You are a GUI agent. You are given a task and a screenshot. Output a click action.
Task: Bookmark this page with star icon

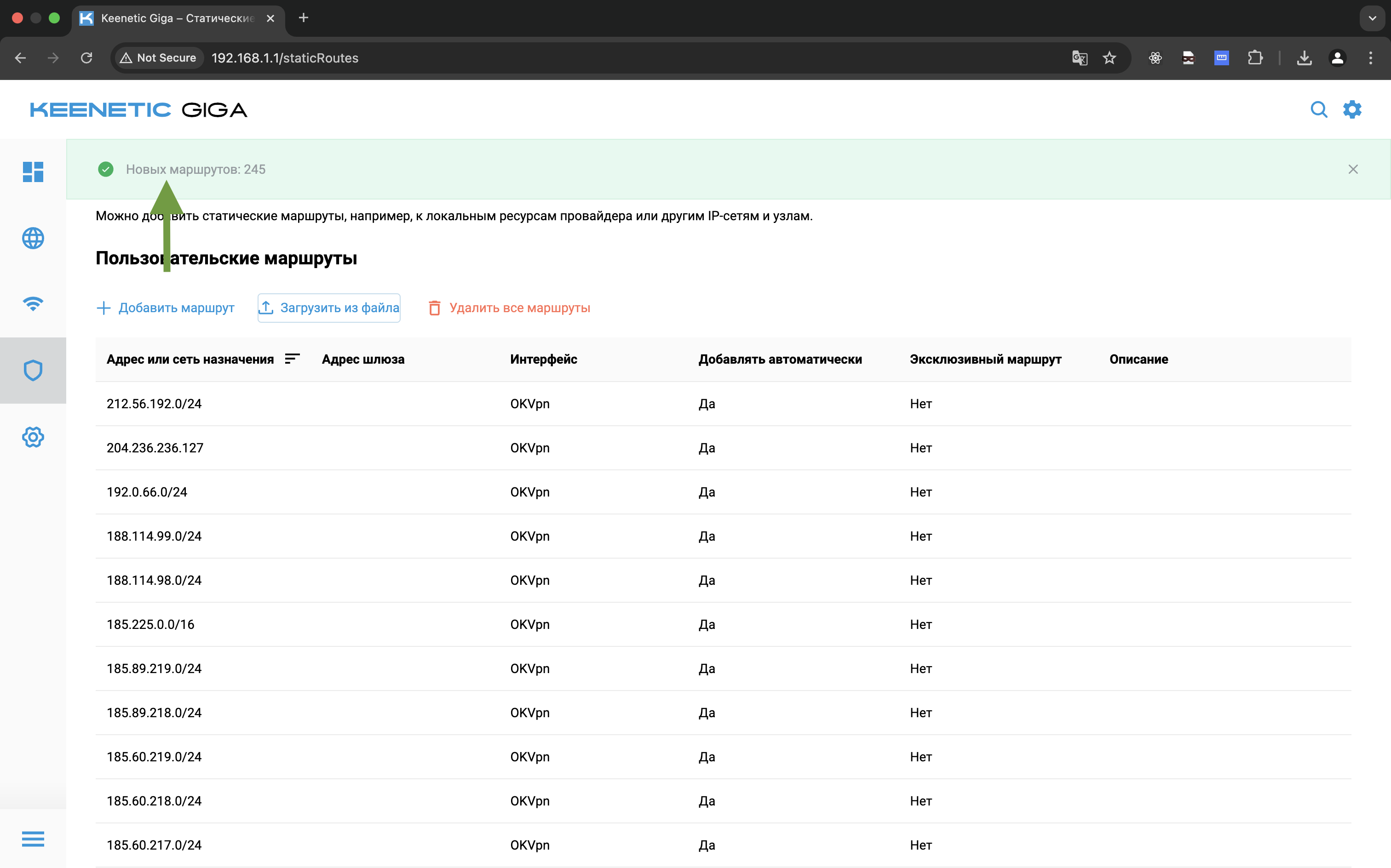coord(1109,58)
